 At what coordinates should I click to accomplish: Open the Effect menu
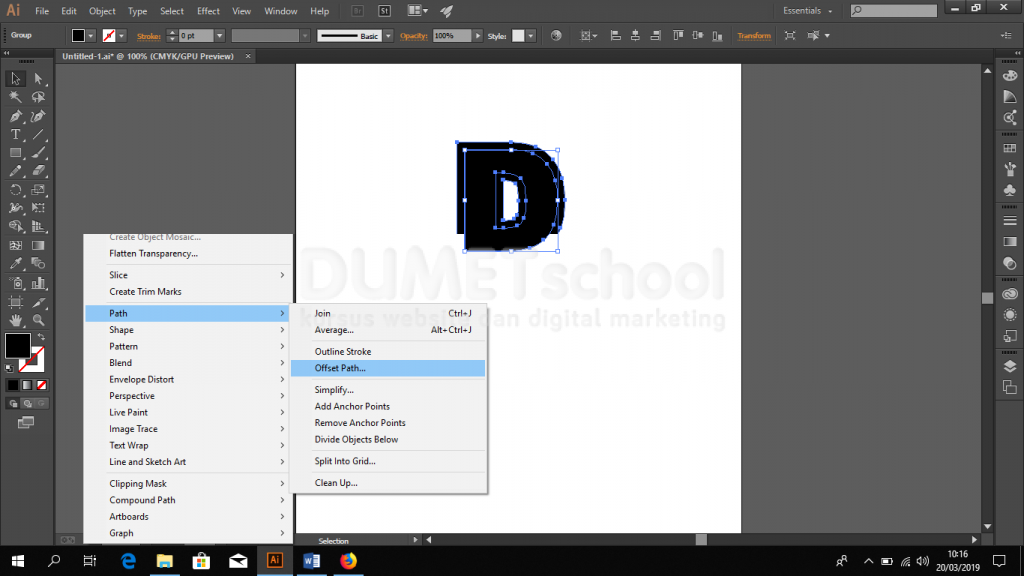coord(208,11)
